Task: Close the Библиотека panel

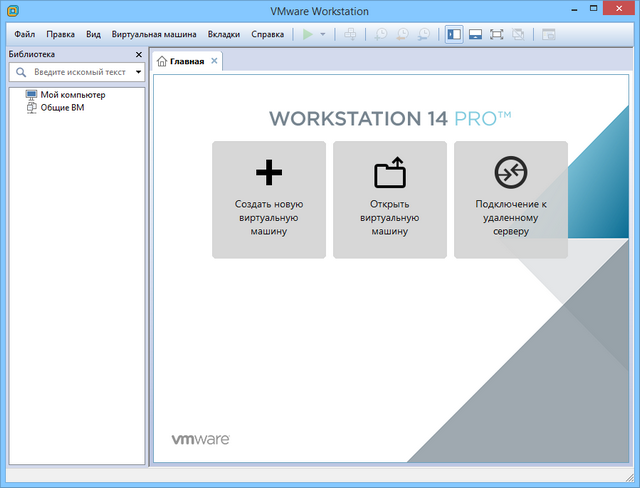Action: 139,54
